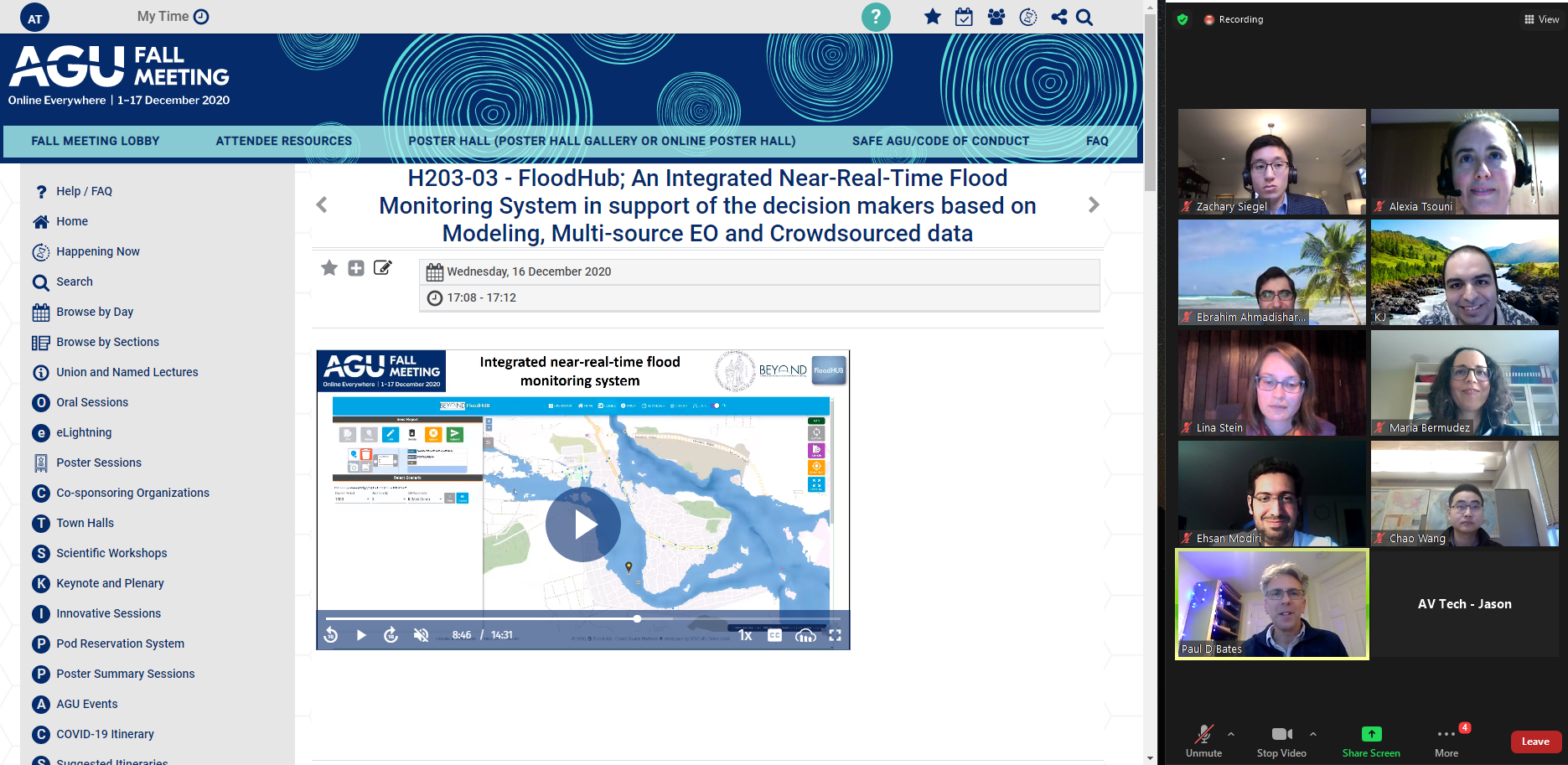Open Poster Sessions in sidebar

(99, 463)
